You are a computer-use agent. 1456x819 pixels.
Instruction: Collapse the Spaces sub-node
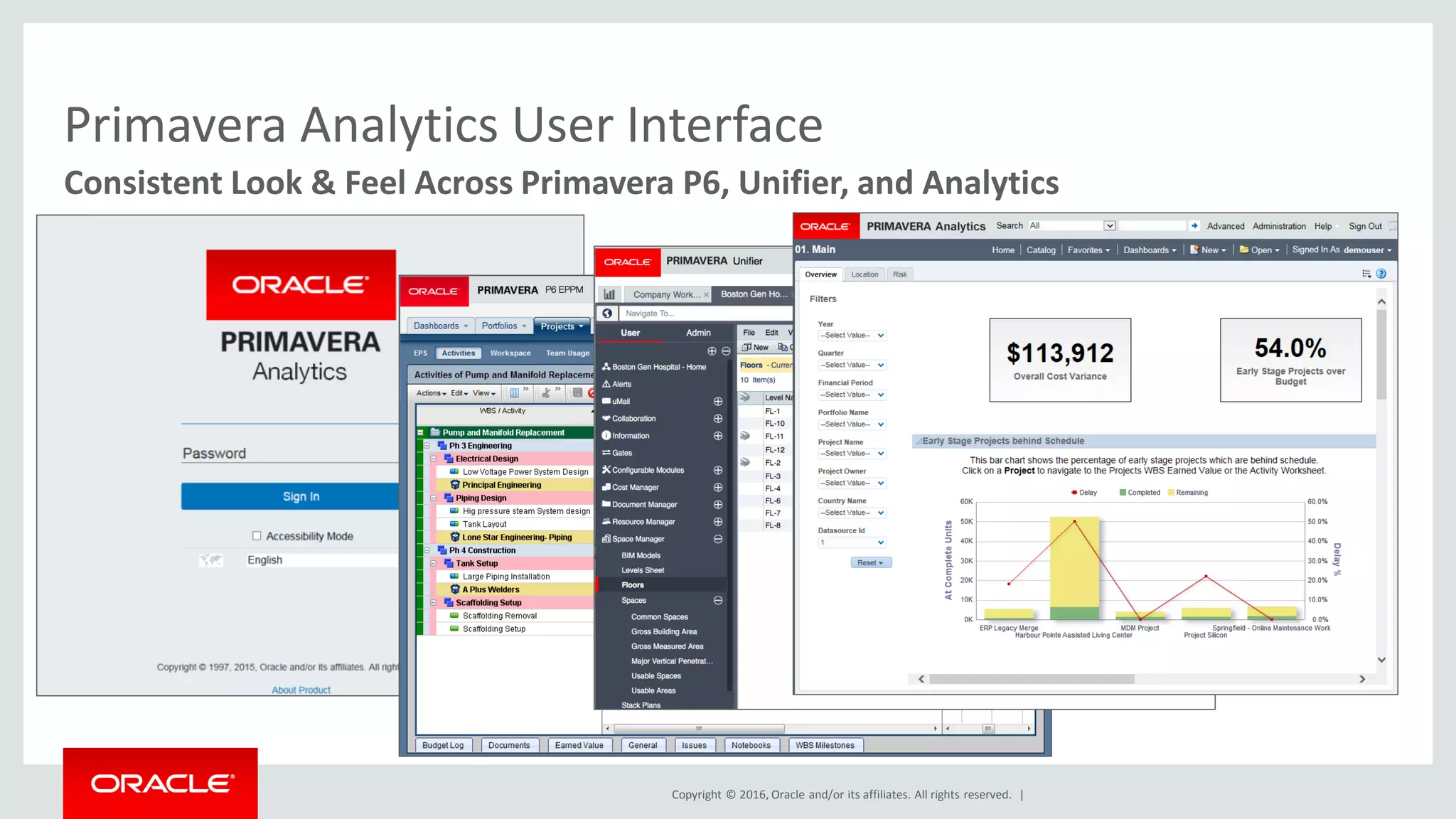click(718, 601)
